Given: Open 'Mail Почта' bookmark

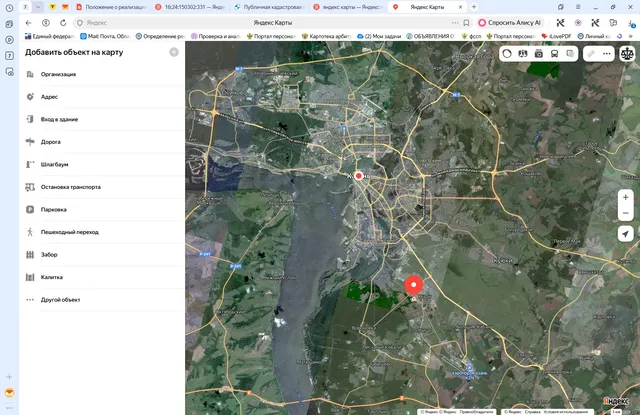Looking at the screenshot, I should (x=105, y=36).
